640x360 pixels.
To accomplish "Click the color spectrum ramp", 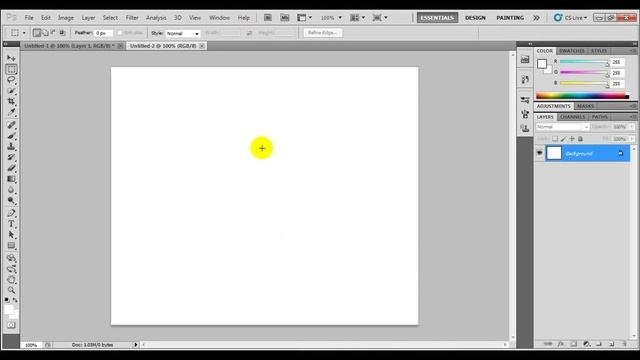I will coord(582,96).
